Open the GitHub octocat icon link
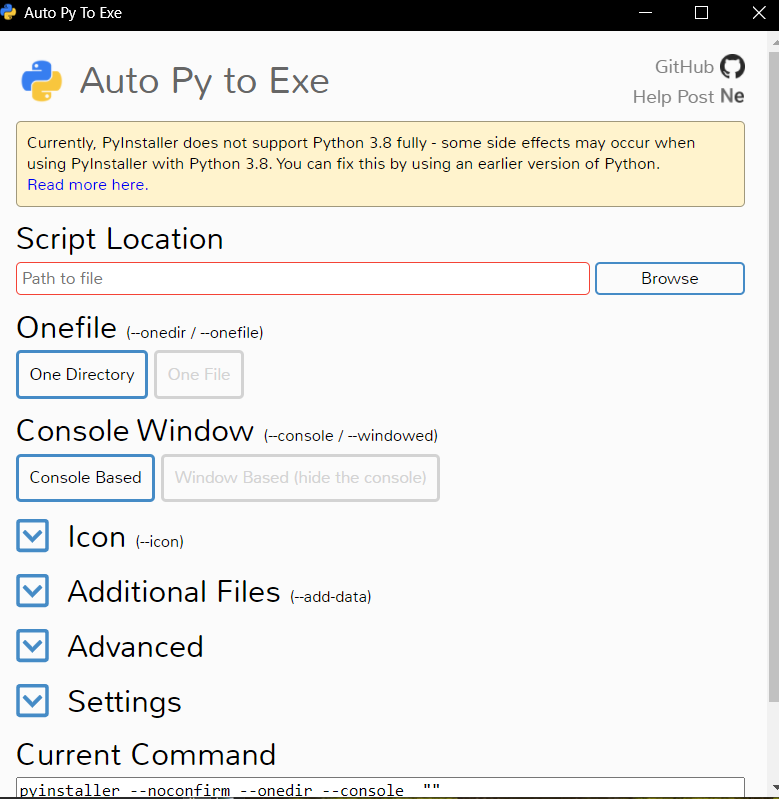Image resolution: width=779 pixels, height=799 pixels. (x=732, y=66)
